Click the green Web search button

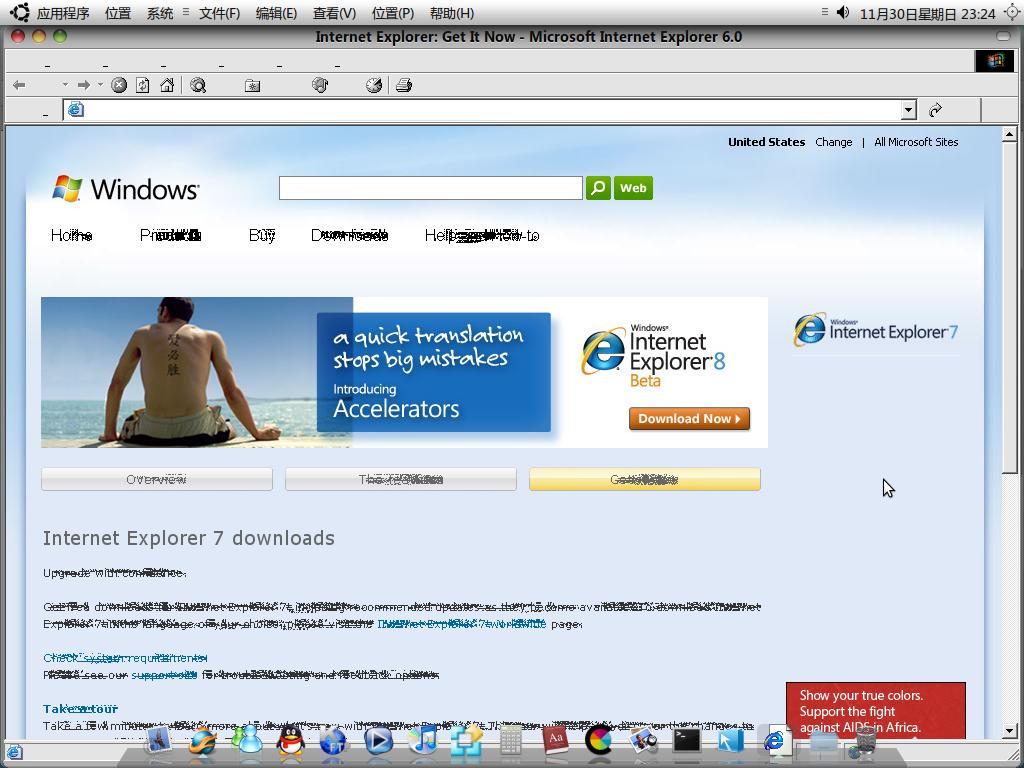tap(633, 188)
